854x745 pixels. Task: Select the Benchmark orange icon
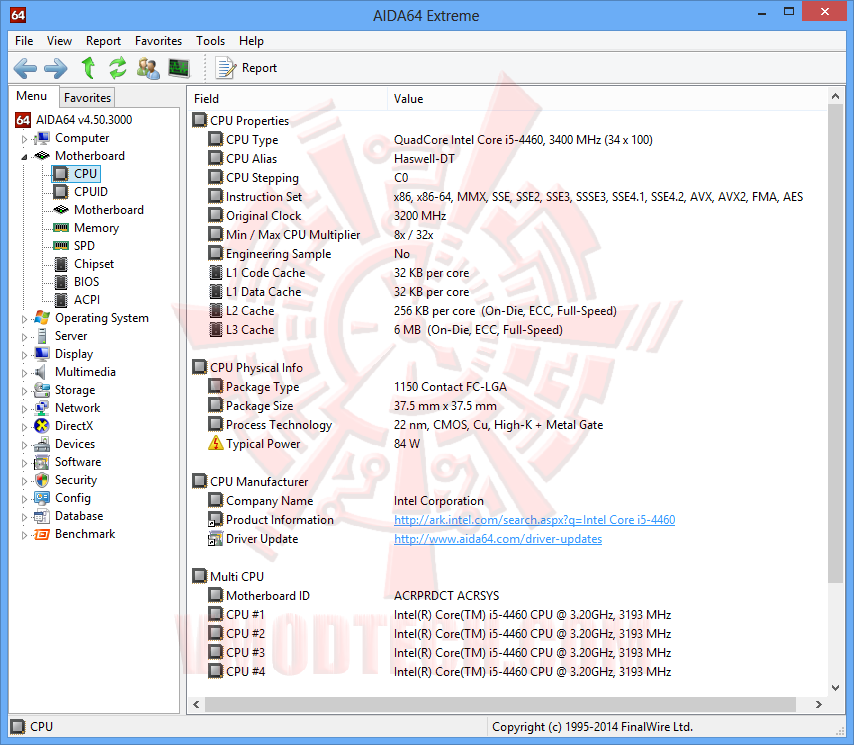pos(42,534)
